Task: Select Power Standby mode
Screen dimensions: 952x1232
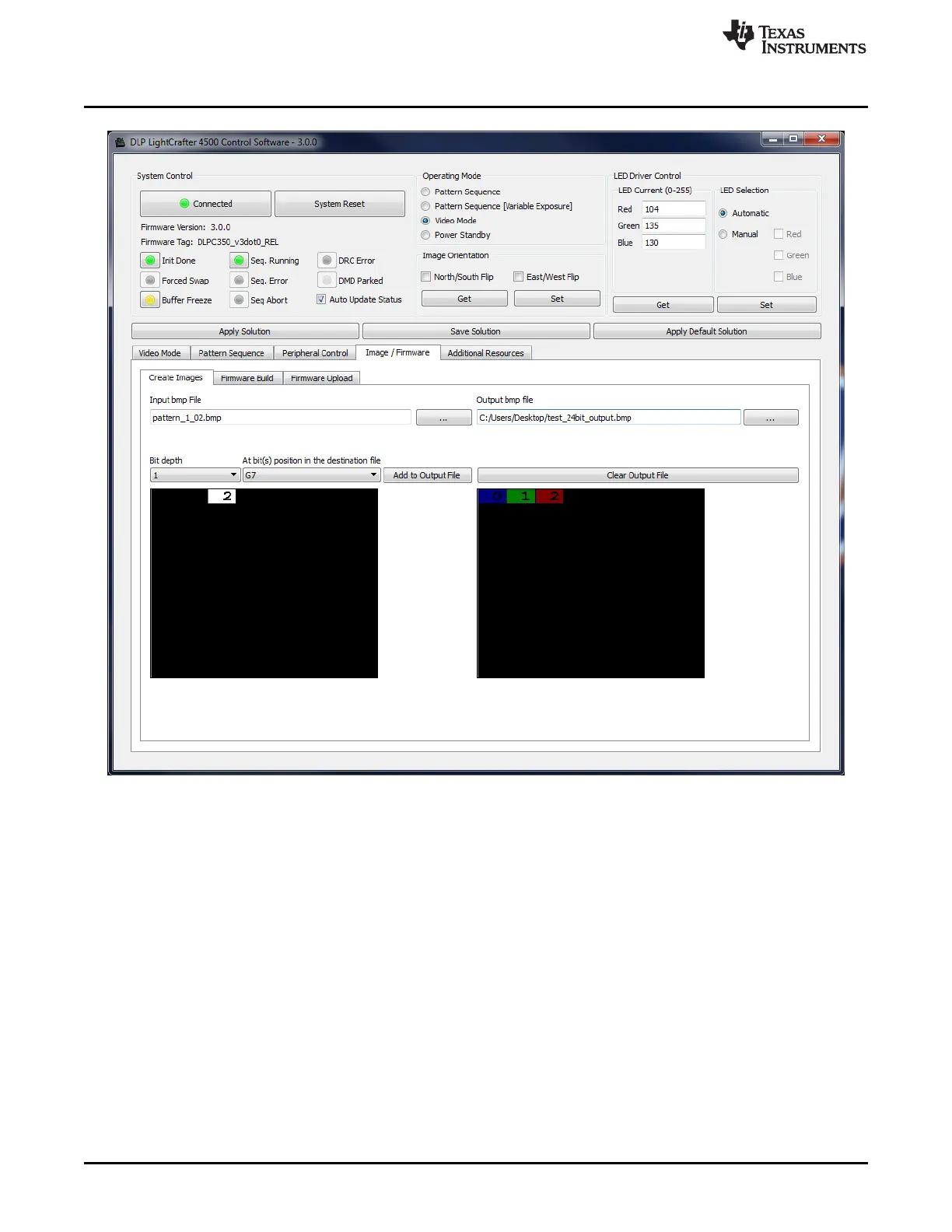Action: click(x=425, y=235)
